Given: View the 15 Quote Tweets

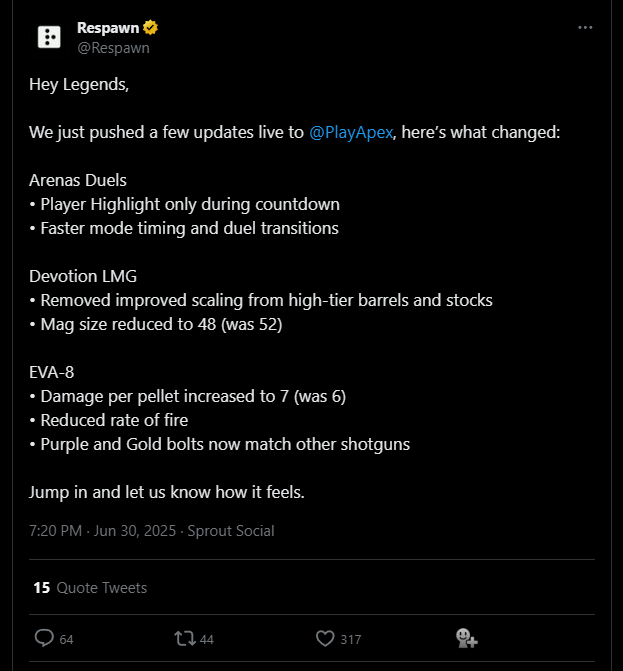Looking at the screenshot, I should [90, 588].
